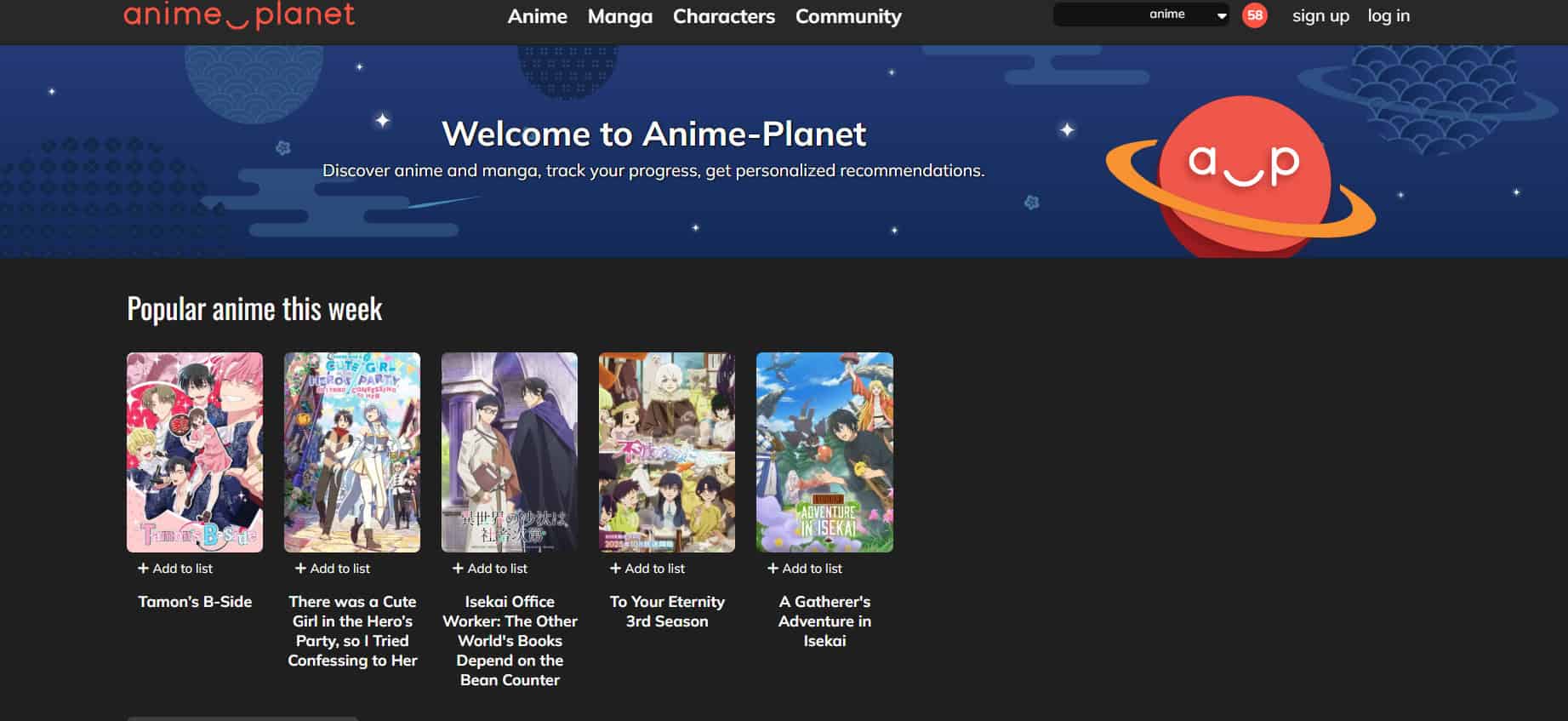
Task: Add A Gatherer's Adventure in Isekai to list
Action: coord(805,568)
